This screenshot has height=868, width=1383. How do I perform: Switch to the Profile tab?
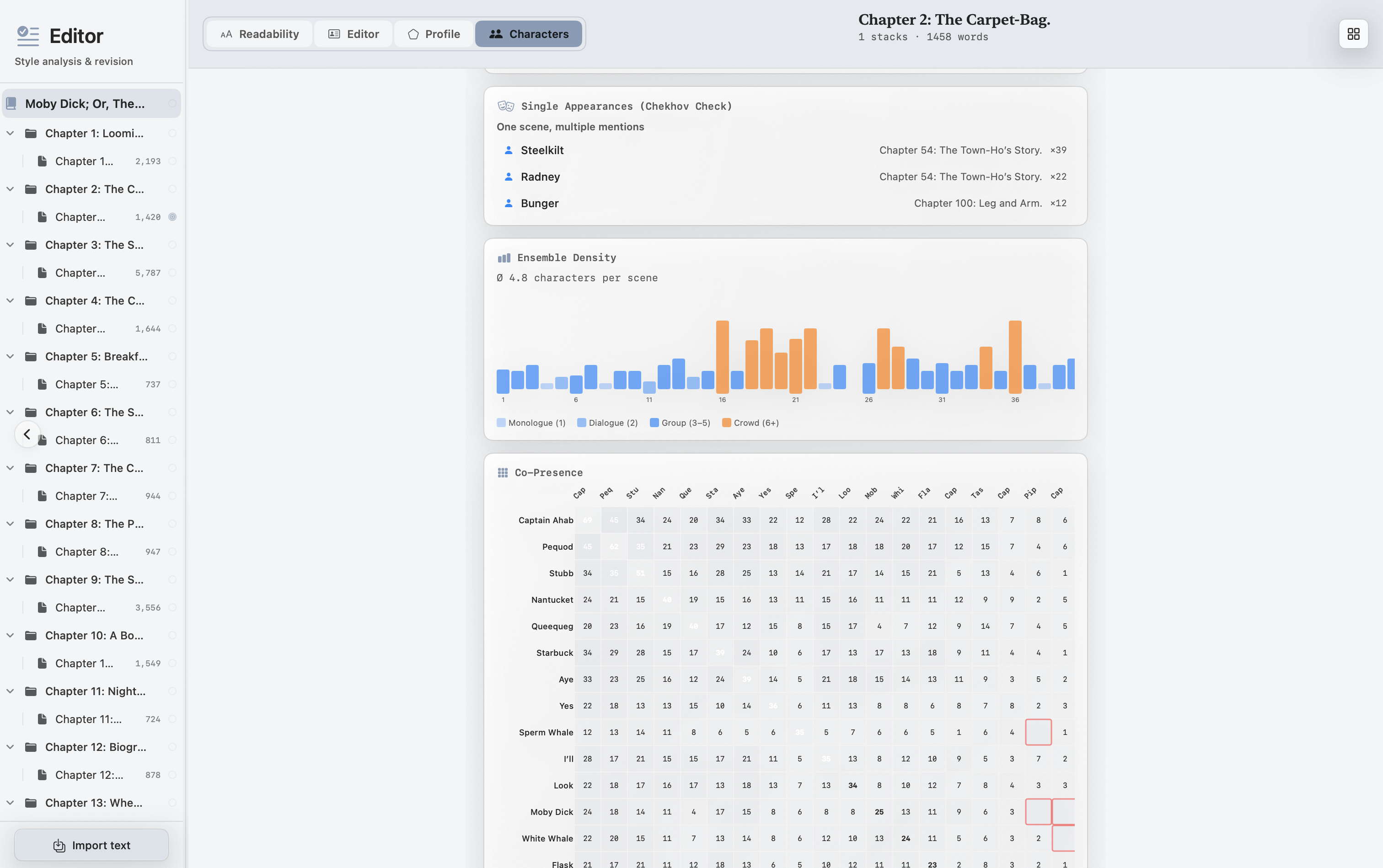(x=434, y=34)
